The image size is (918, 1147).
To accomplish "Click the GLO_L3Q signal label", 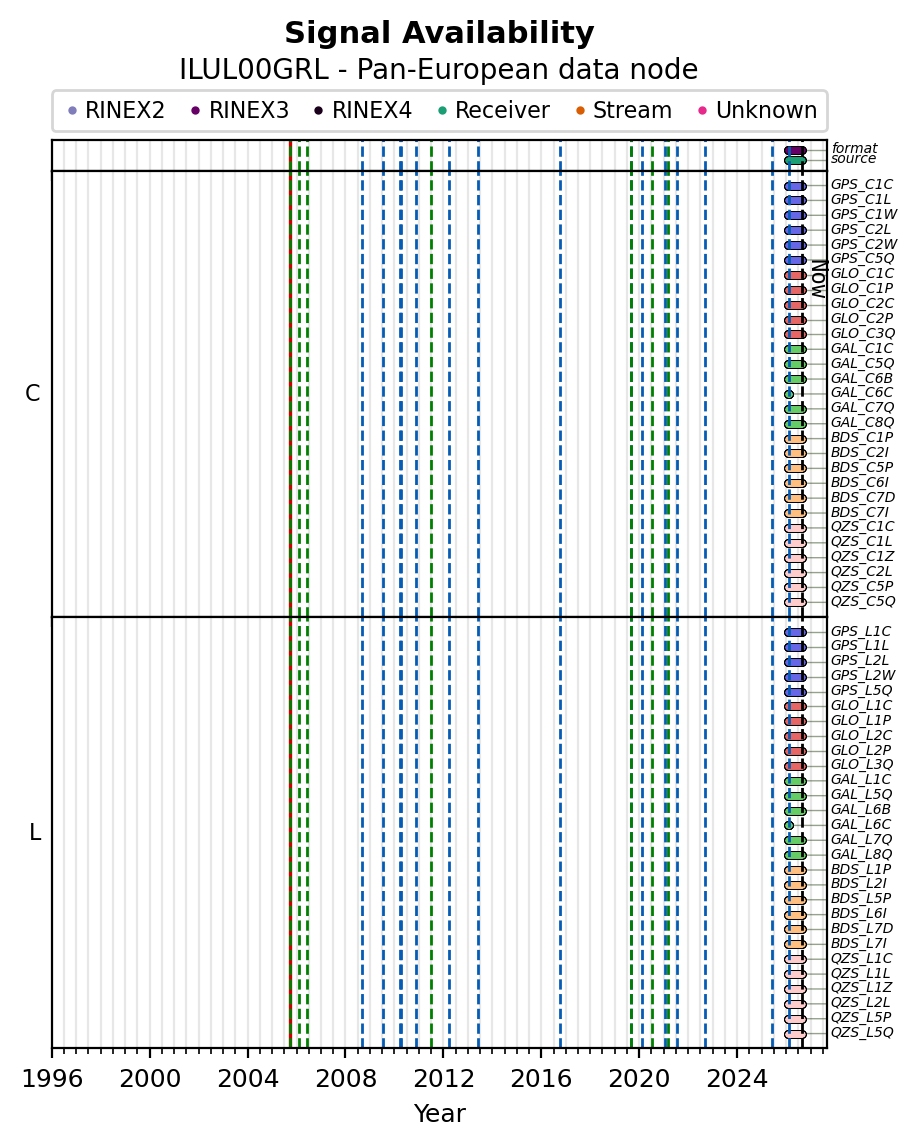I will pyautogui.click(x=862, y=764).
